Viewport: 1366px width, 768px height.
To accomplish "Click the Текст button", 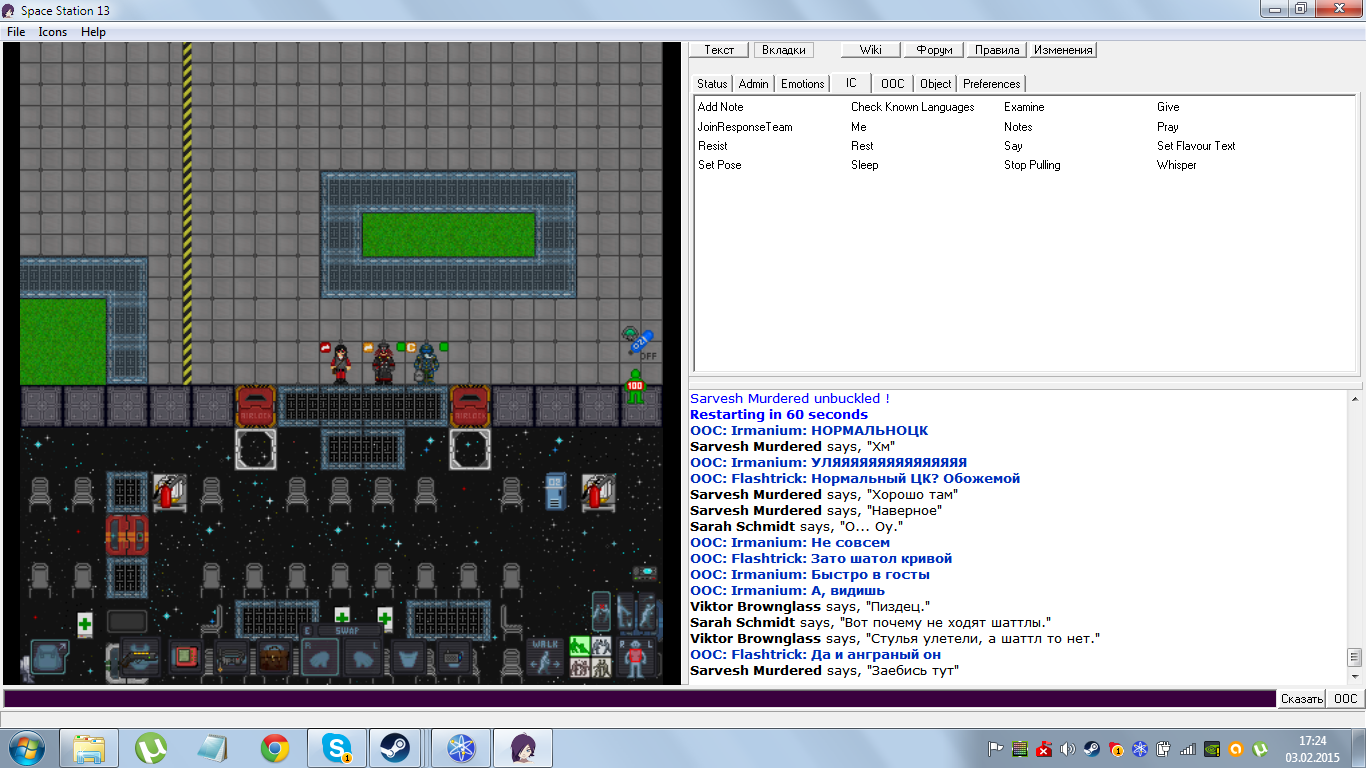I will tap(719, 50).
